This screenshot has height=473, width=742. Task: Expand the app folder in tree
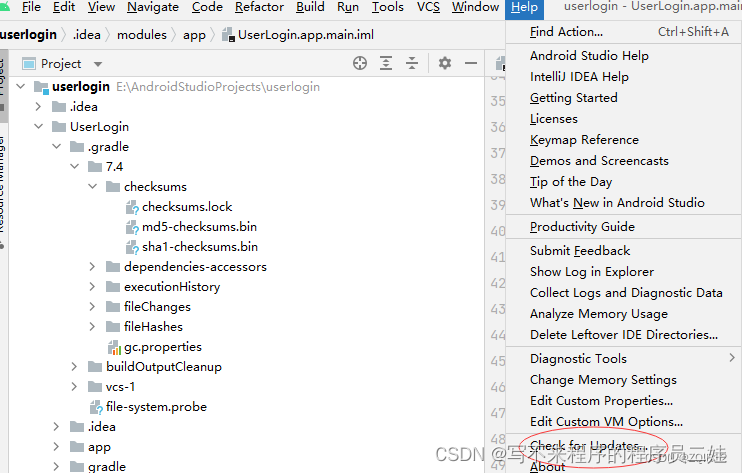point(56,447)
